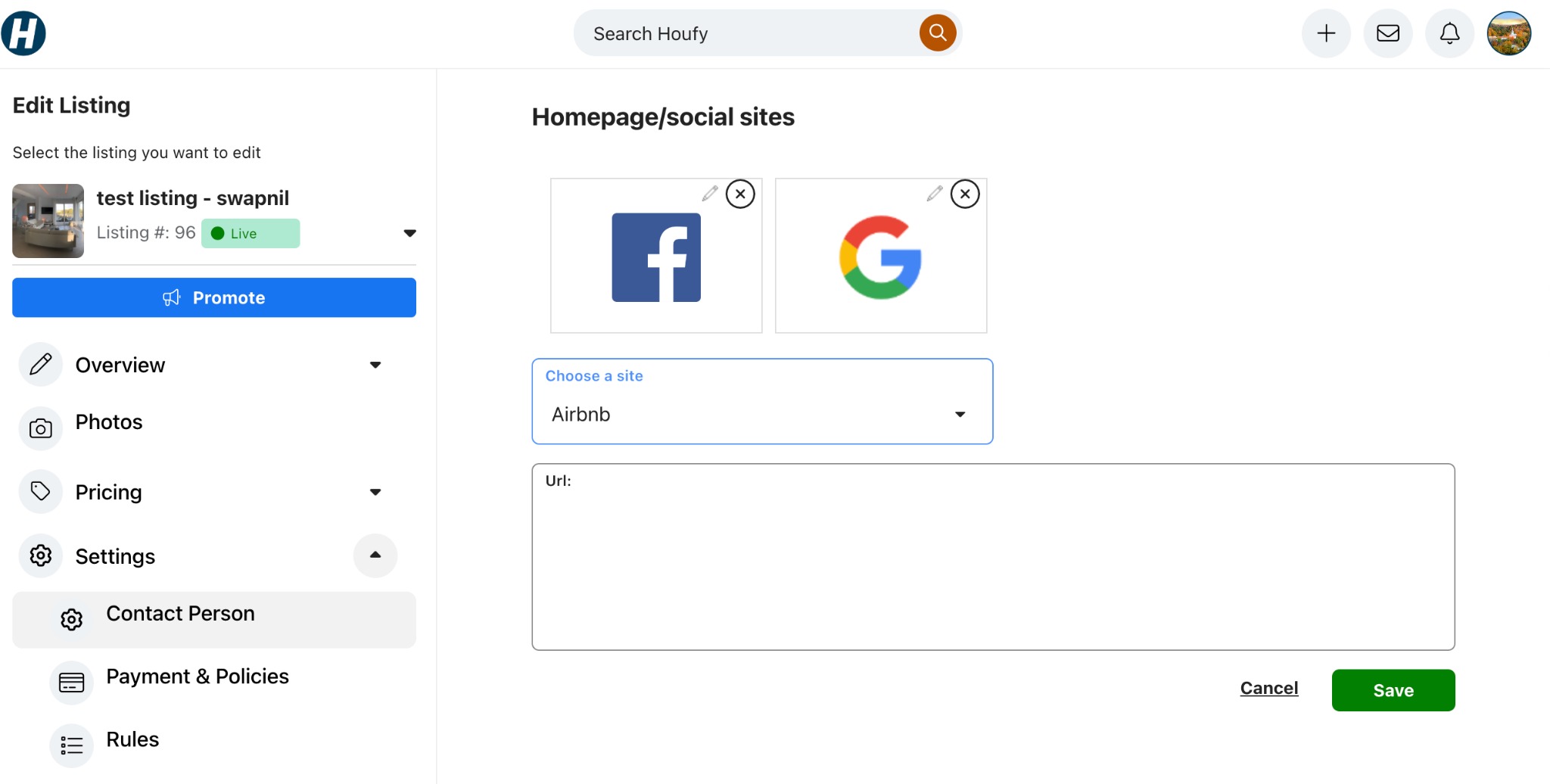This screenshot has width=1550, height=784.
Task: Click the Promote button
Action: 214,297
